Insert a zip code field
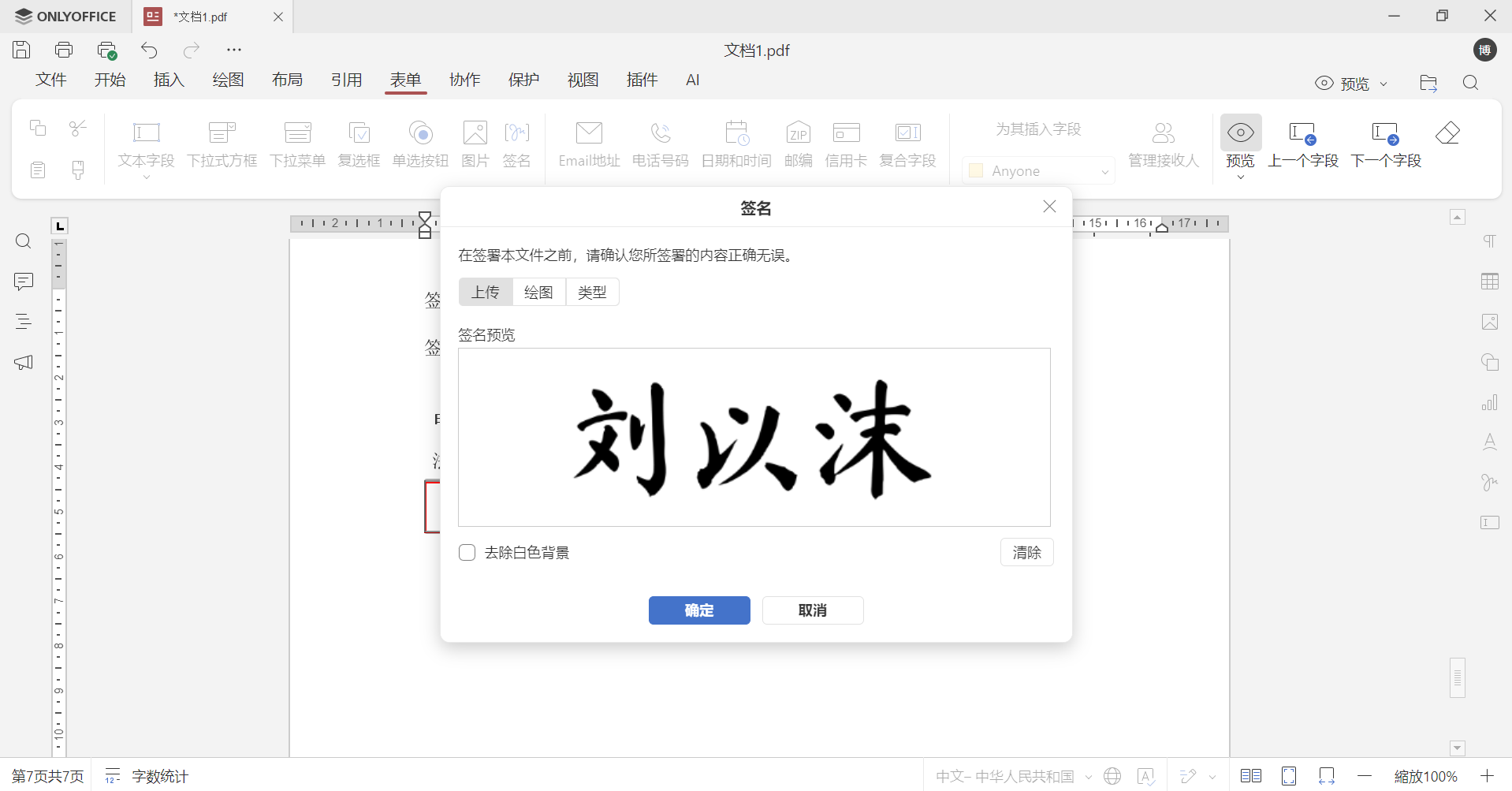The height and width of the screenshot is (791, 1512). click(x=799, y=144)
